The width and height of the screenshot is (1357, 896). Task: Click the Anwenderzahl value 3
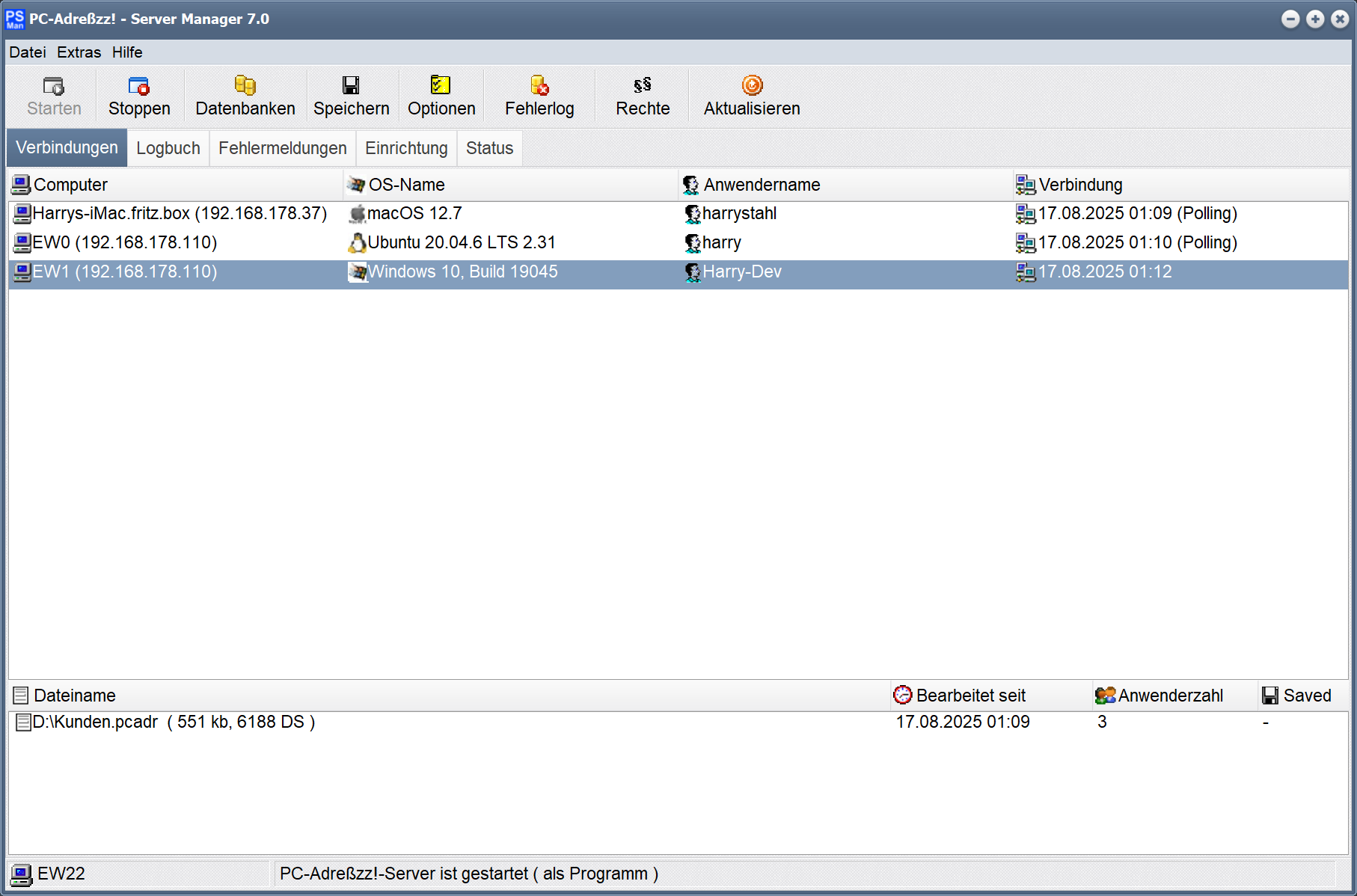click(1102, 722)
